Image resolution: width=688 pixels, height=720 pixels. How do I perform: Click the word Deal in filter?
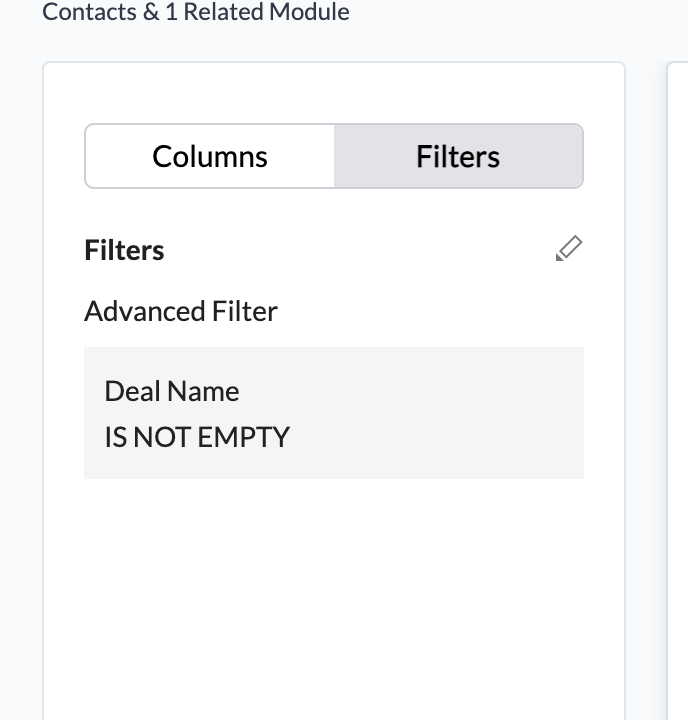[128, 390]
